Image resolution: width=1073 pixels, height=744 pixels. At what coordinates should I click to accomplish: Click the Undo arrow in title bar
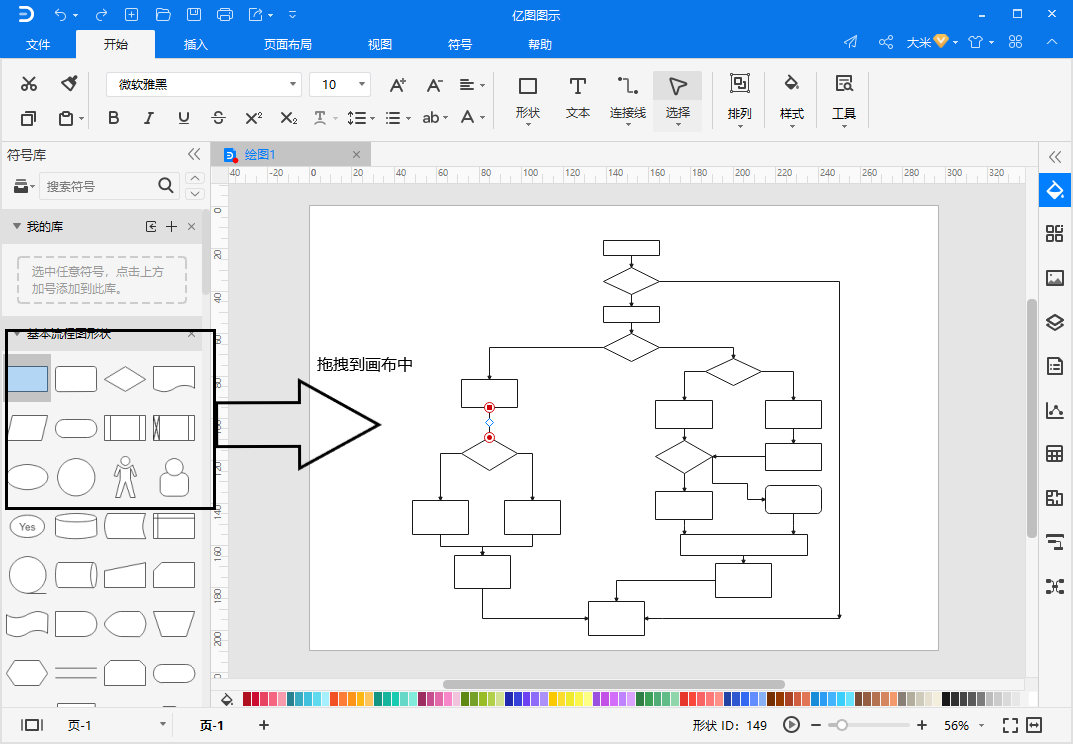pyautogui.click(x=61, y=14)
